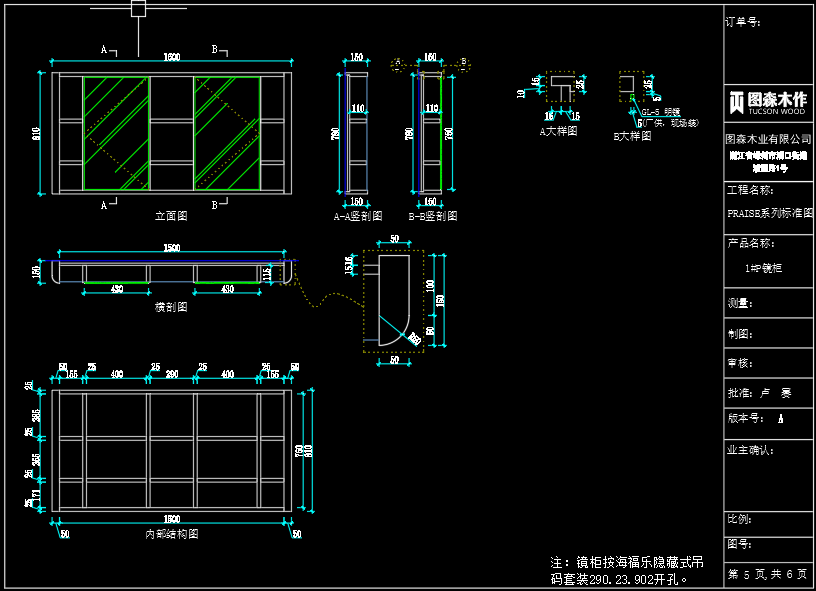
Task: Click the 立面图 elevation view title
Action: (x=171, y=216)
